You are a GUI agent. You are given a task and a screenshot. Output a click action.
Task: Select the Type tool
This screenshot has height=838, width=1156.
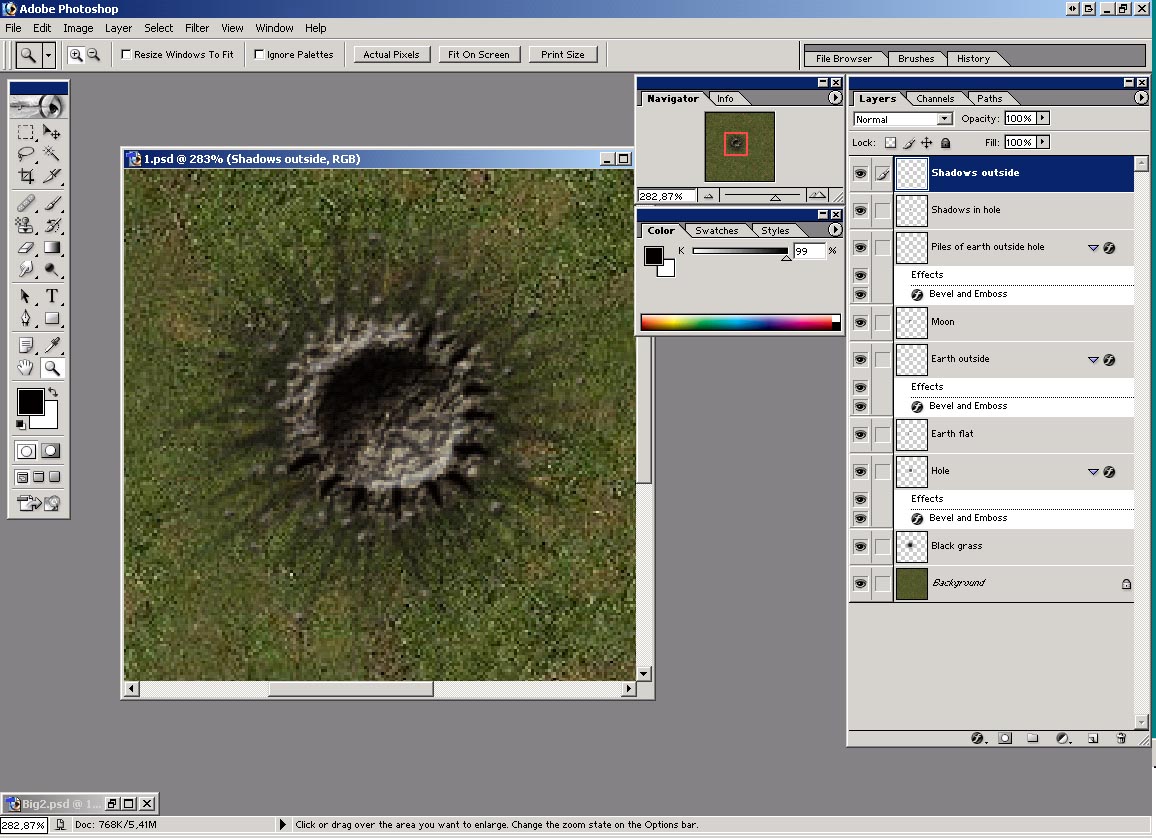(x=51, y=296)
